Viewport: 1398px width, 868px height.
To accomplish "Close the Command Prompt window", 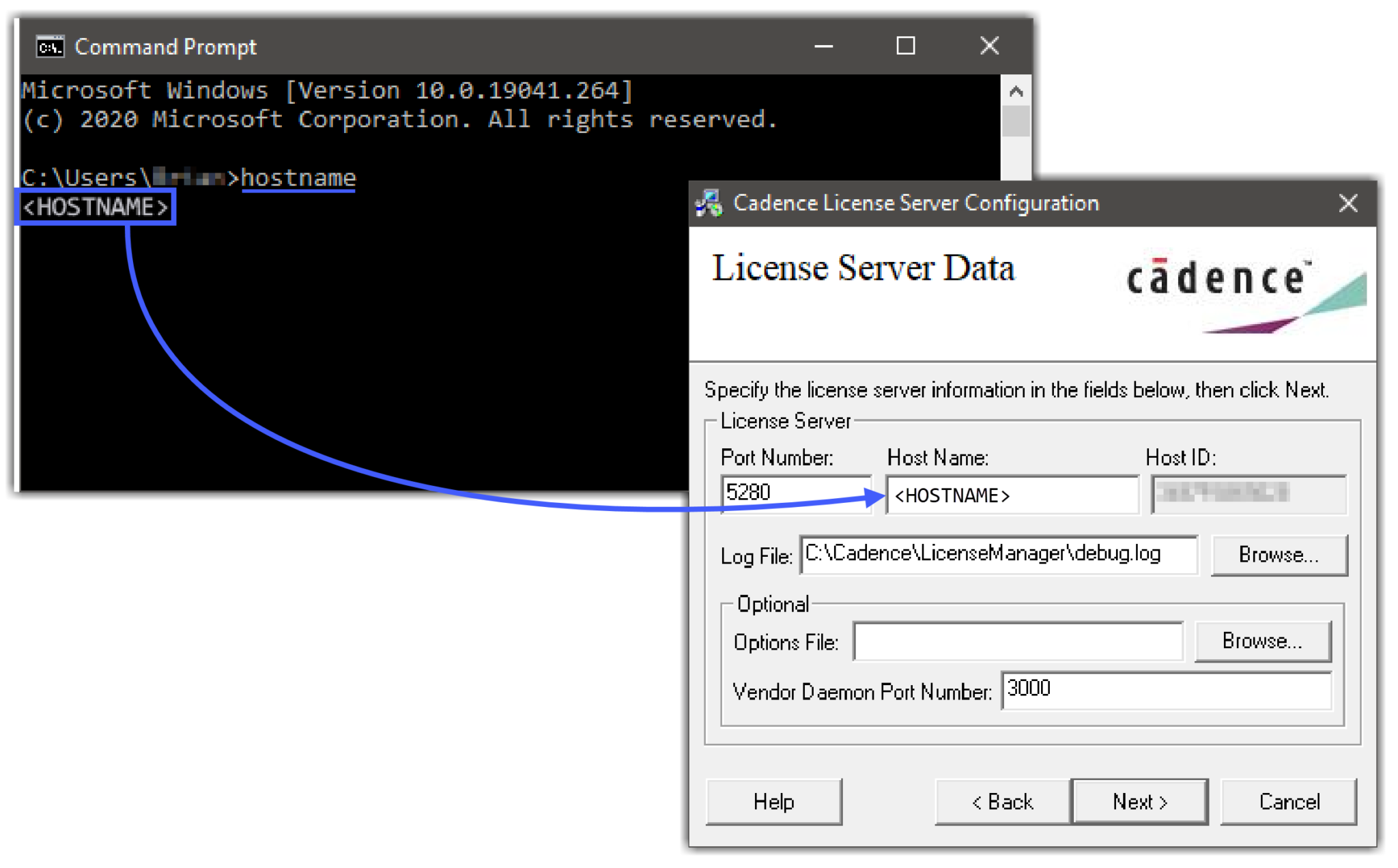I will point(989,46).
